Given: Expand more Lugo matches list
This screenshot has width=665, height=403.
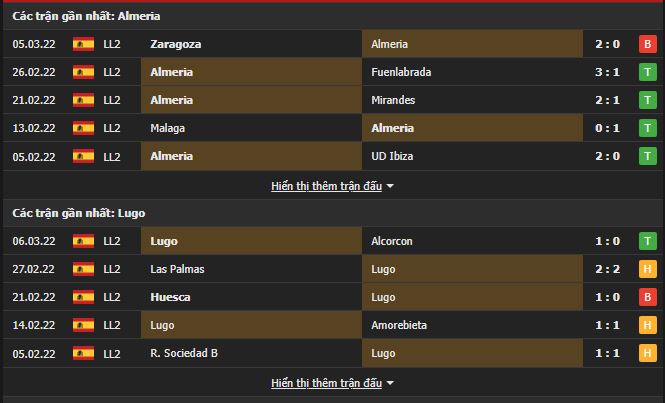Looking at the screenshot, I should (x=332, y=383).
